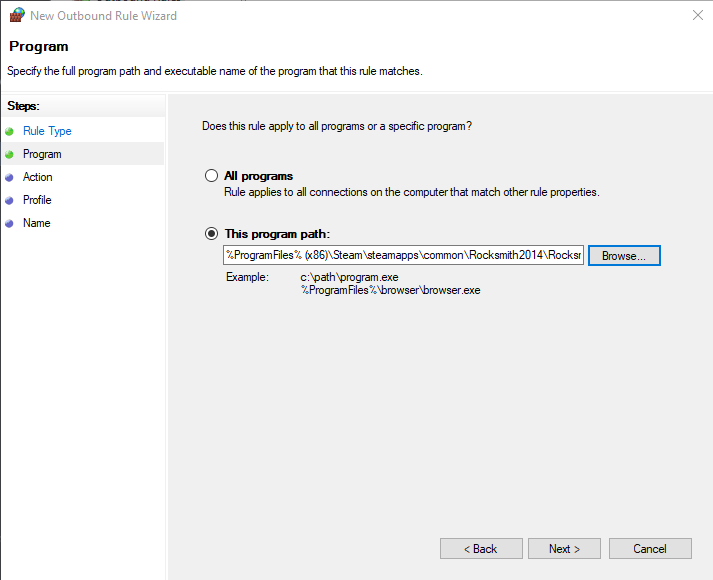Click the blue bullet beside Name step

coord(10,223)
